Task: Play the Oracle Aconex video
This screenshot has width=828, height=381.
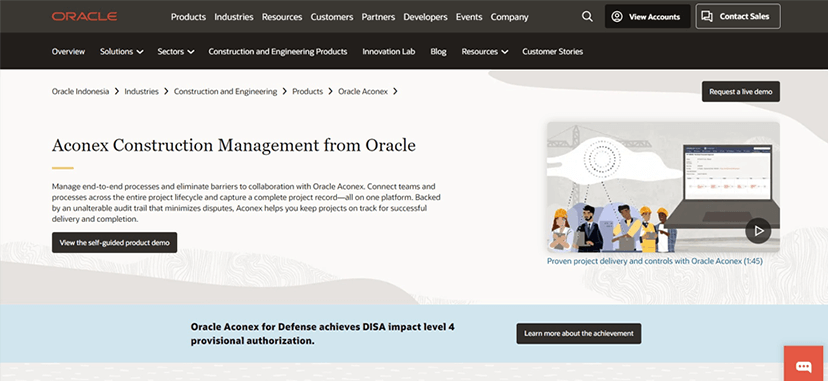Action: 758,231
